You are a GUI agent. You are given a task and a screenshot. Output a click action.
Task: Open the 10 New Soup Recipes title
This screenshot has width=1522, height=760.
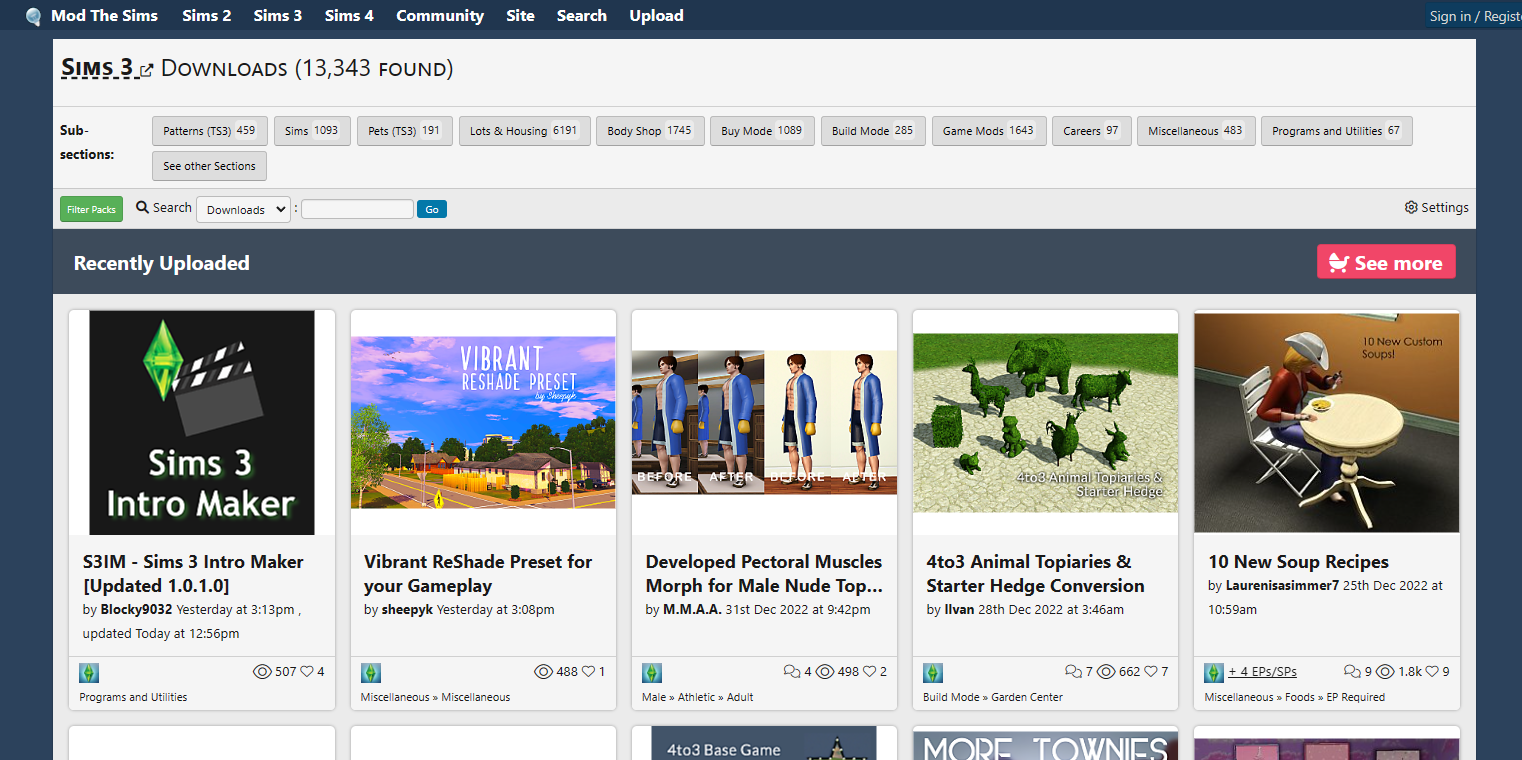click(x=1298, y=562)
